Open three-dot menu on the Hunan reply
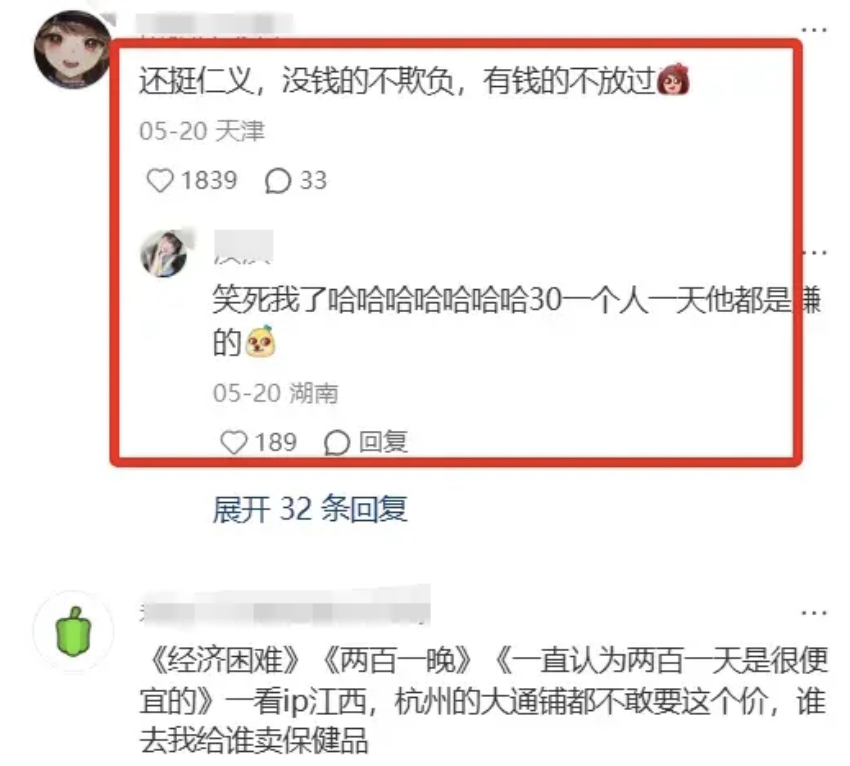Screen dimensions: 850x766 point(815,253)
